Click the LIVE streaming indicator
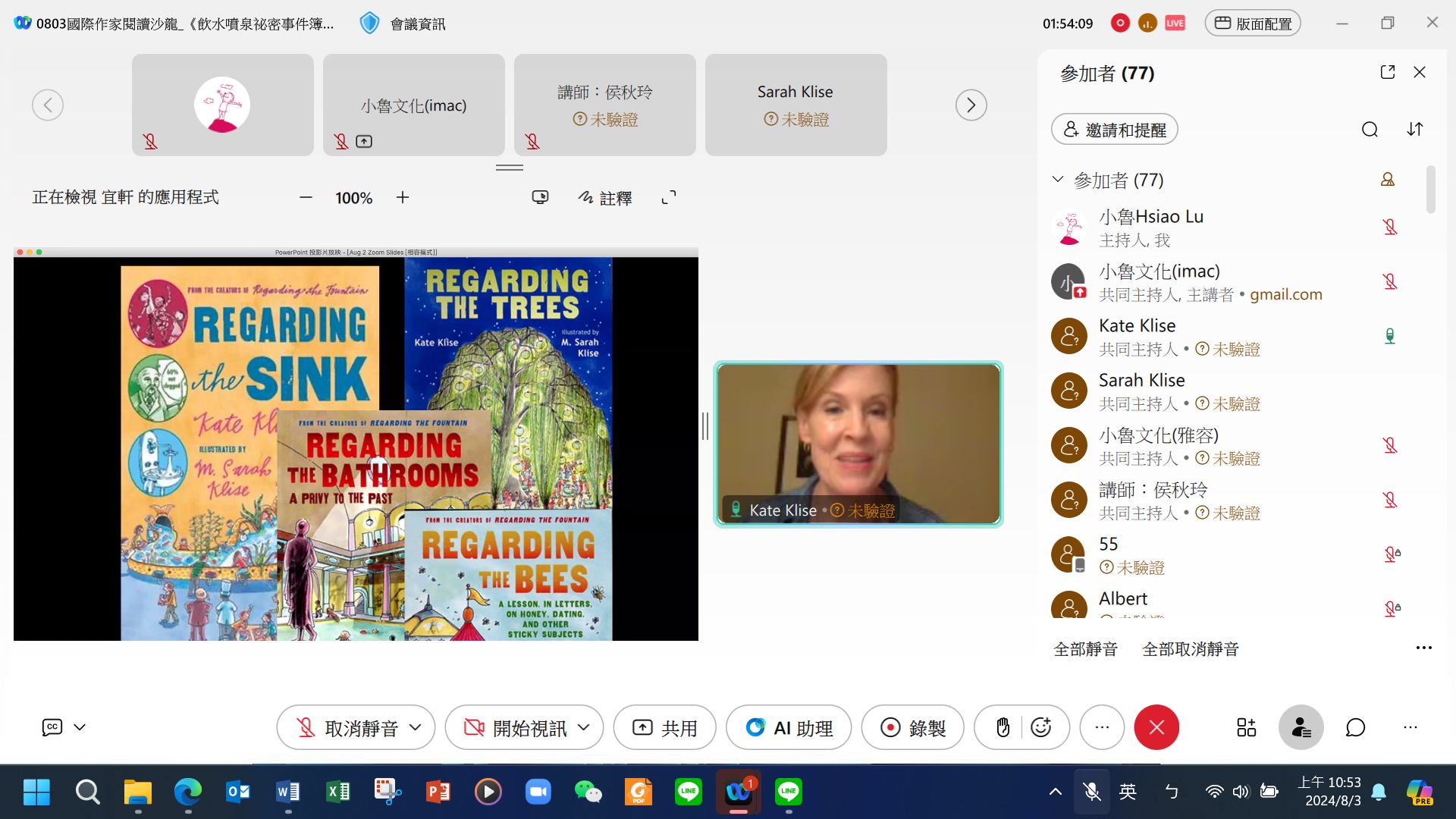Image resolution: width=1456 pixels, height=819 pixels. coord(1175,24)
